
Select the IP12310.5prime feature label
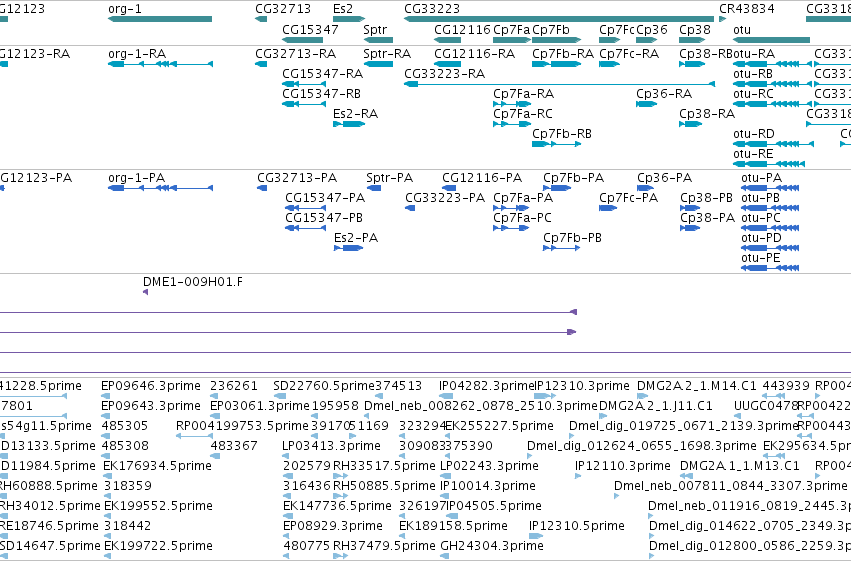coord(577,526)
